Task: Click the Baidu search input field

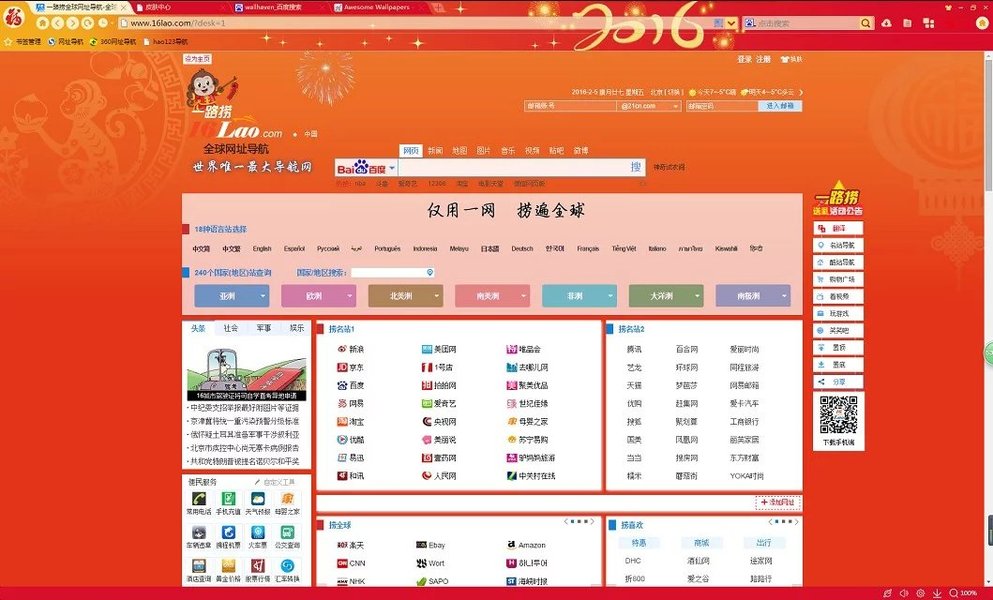Action: 512,167
